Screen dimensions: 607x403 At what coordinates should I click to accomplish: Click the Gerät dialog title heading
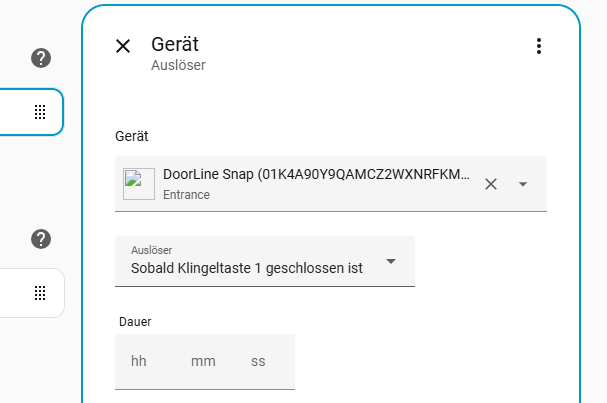175,44
